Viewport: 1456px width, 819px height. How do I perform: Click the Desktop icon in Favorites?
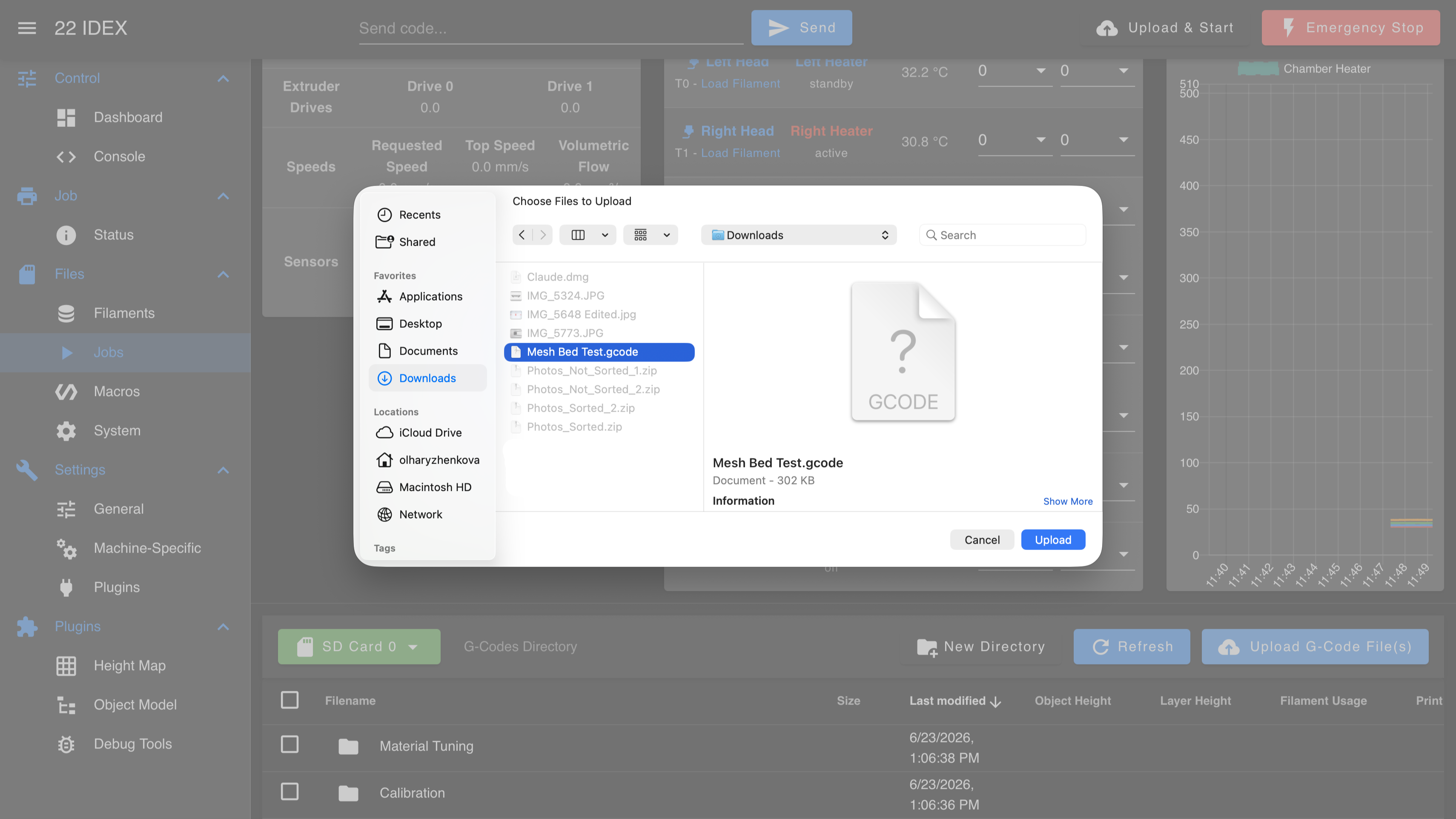click(384, 324)
